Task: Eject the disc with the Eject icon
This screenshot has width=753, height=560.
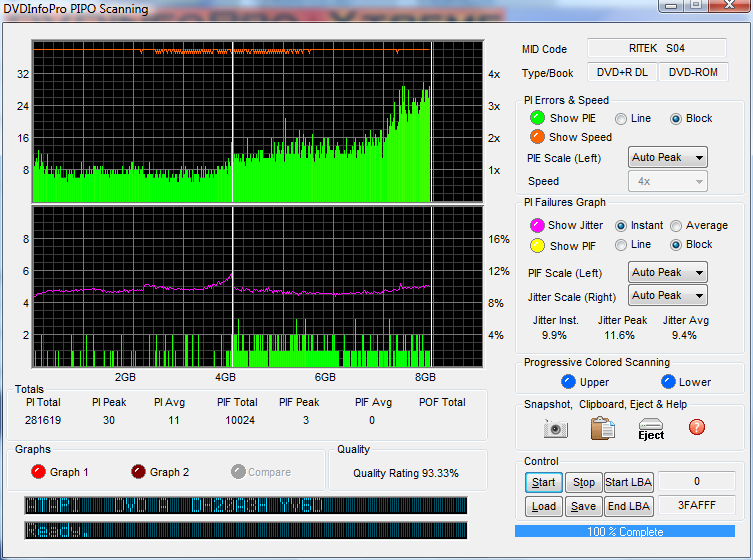Action: [651, 429]
